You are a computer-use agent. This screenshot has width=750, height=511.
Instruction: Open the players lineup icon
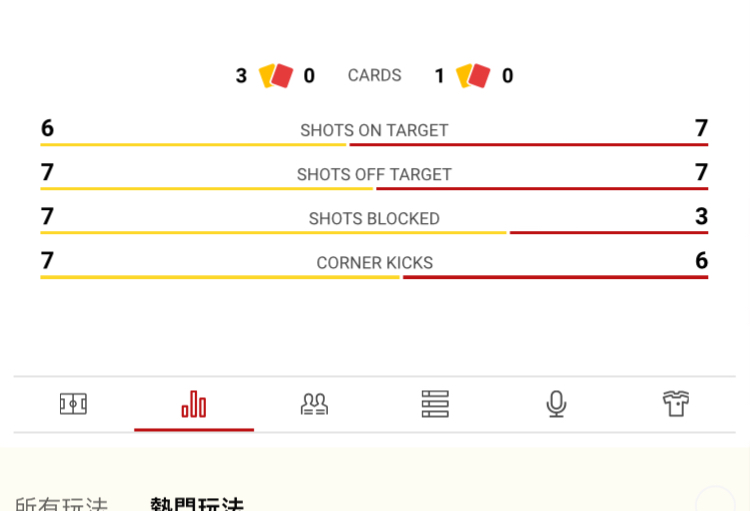(x=314, y=404)
